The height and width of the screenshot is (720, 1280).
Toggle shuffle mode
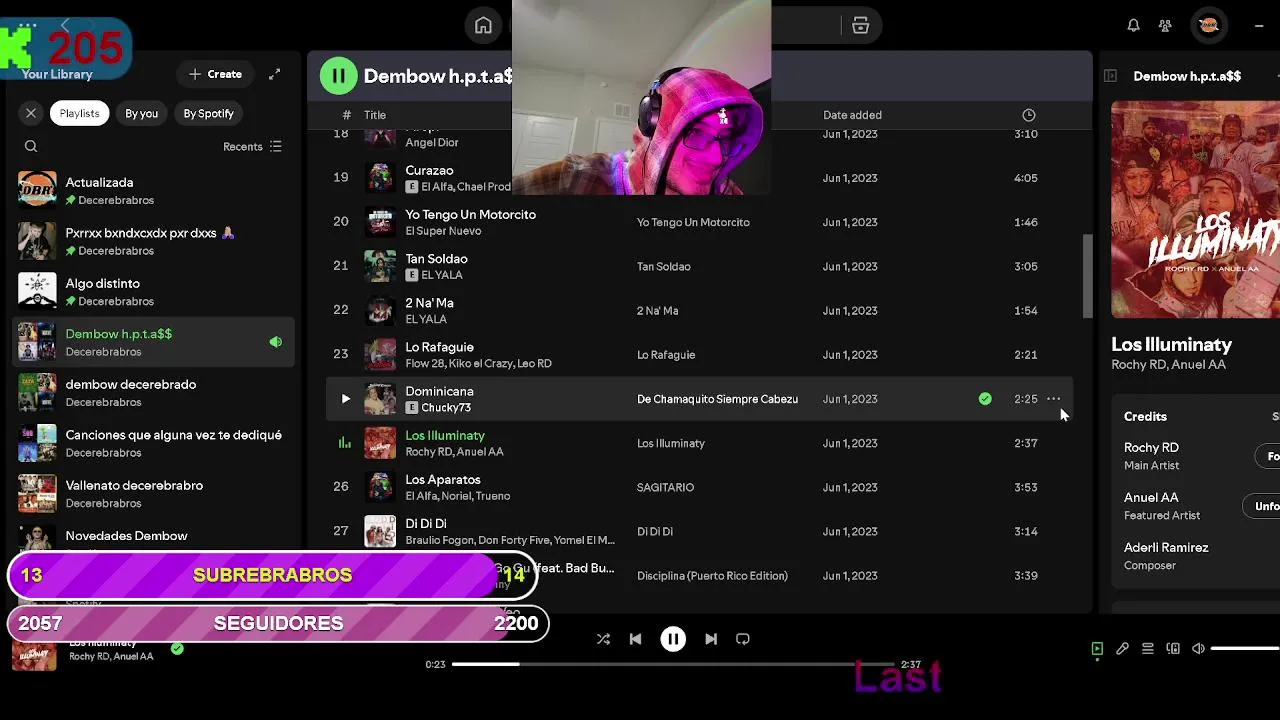(603, 639)
